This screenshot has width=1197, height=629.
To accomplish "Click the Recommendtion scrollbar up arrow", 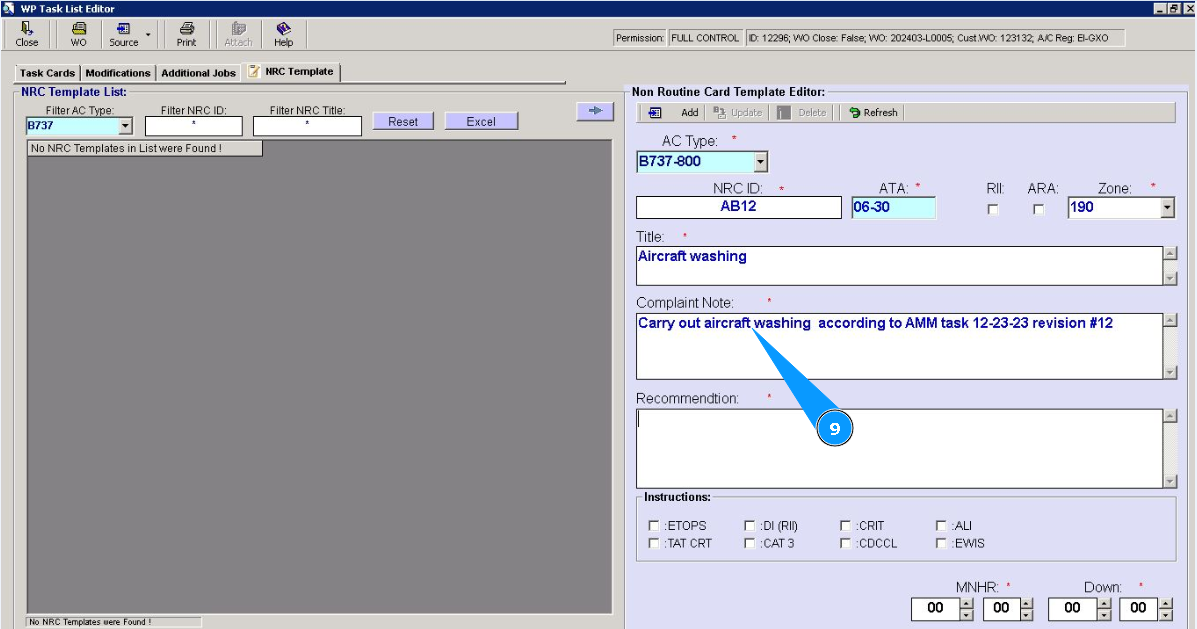I will pyautogui.click(x=1170, y=416).
